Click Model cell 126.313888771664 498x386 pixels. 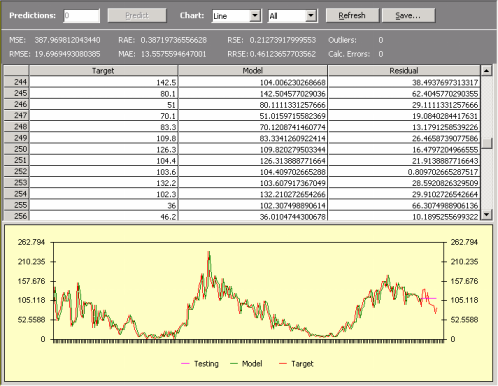tap(253, 161)
